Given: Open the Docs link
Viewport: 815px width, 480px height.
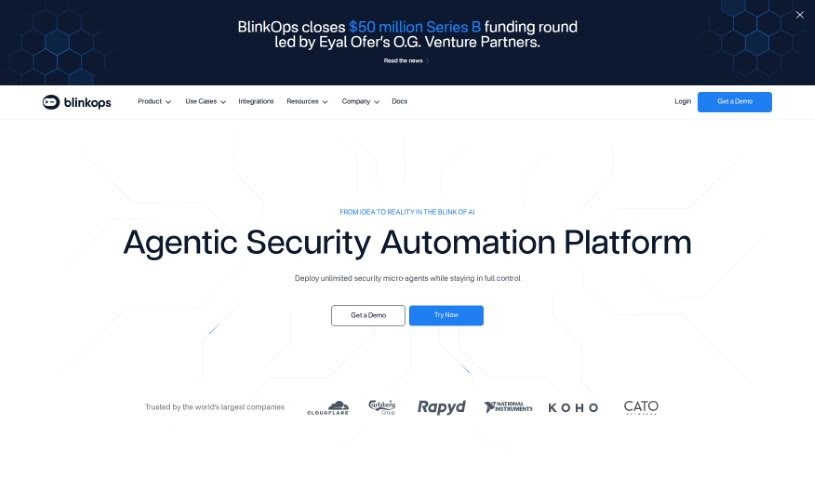Looking at the screenshot, I should tap(399, 101).
